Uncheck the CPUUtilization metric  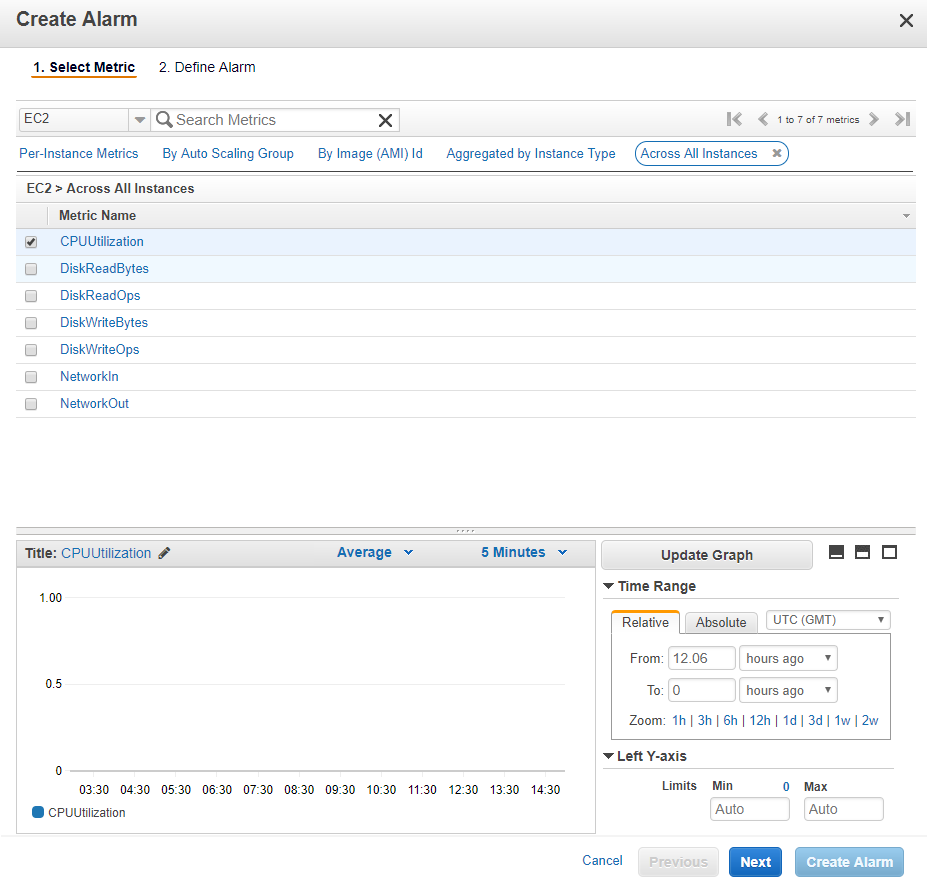[30, 241]
